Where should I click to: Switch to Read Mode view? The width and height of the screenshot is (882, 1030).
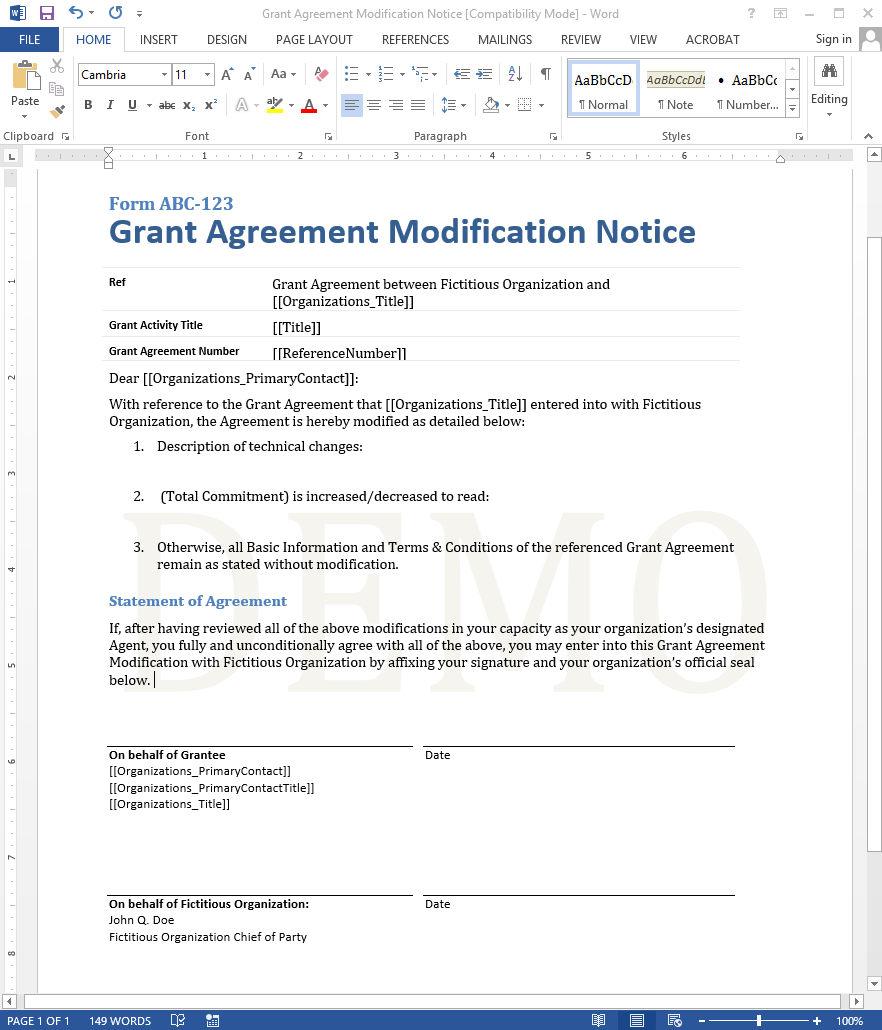coord(598,1020)
